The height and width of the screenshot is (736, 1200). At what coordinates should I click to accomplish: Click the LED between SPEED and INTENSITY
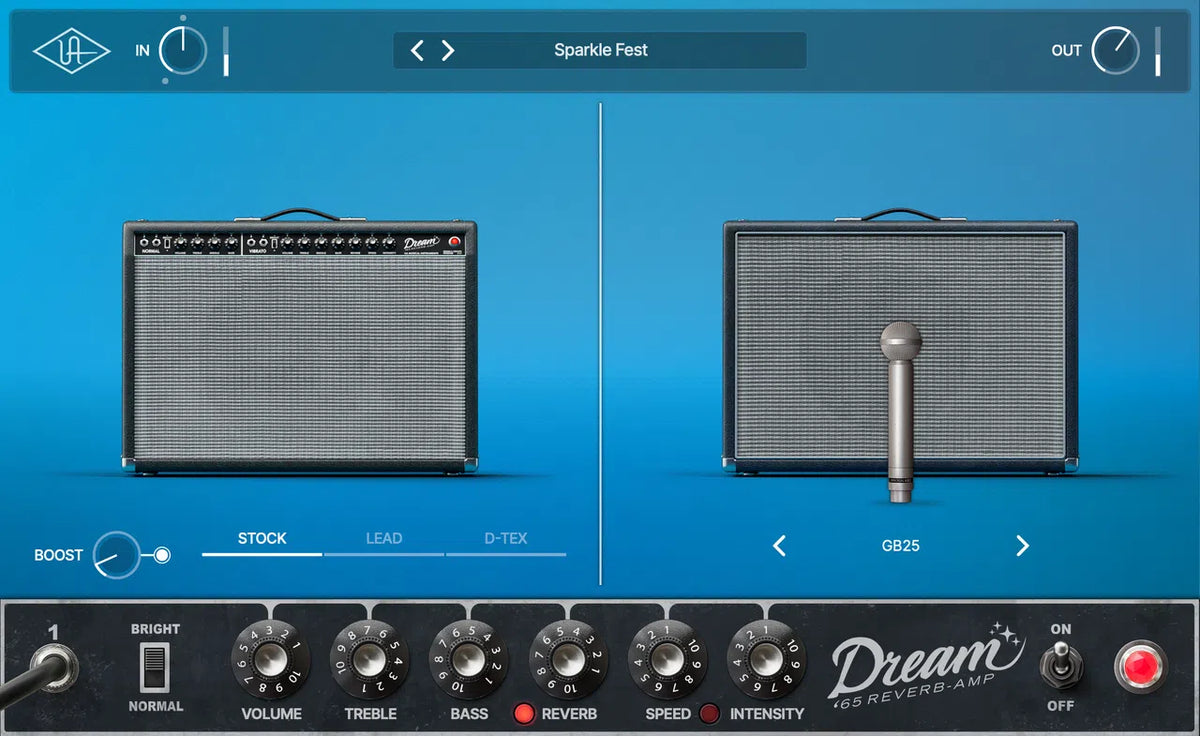click(710, 713)
